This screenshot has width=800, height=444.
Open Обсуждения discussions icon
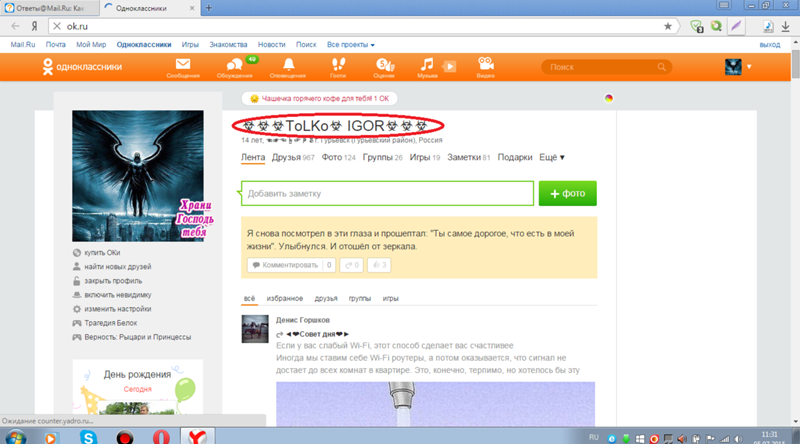(235, 67)
